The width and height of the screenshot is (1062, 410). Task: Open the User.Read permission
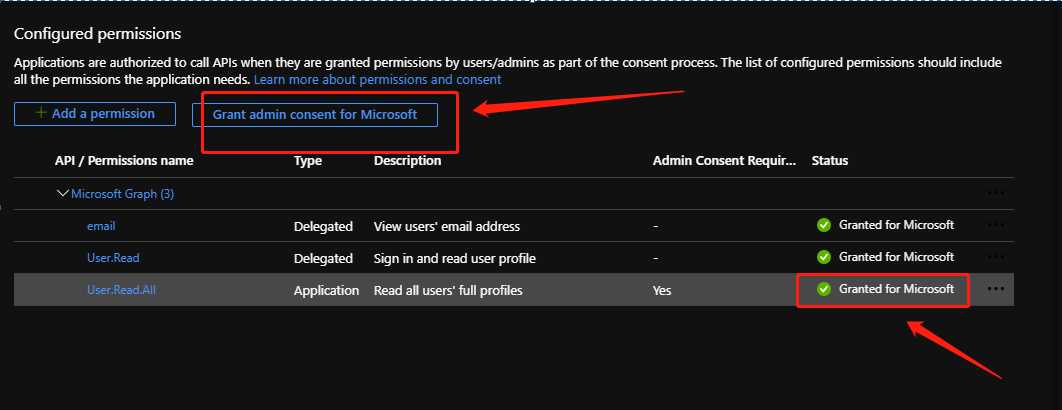(113, 258)
